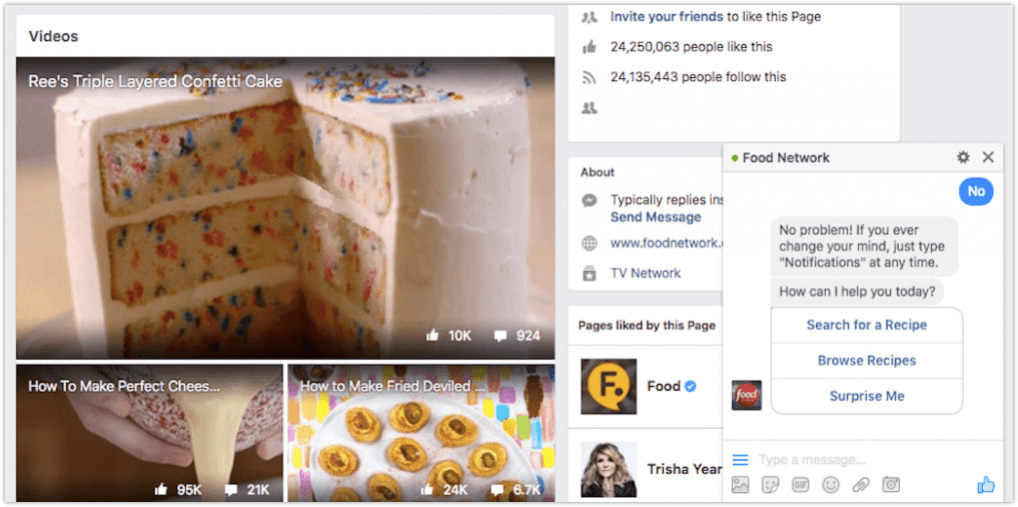The width and height of the screenshot is (1018, 507).
Task: Open the emoji picker in chat
Action: click(830, 484)
